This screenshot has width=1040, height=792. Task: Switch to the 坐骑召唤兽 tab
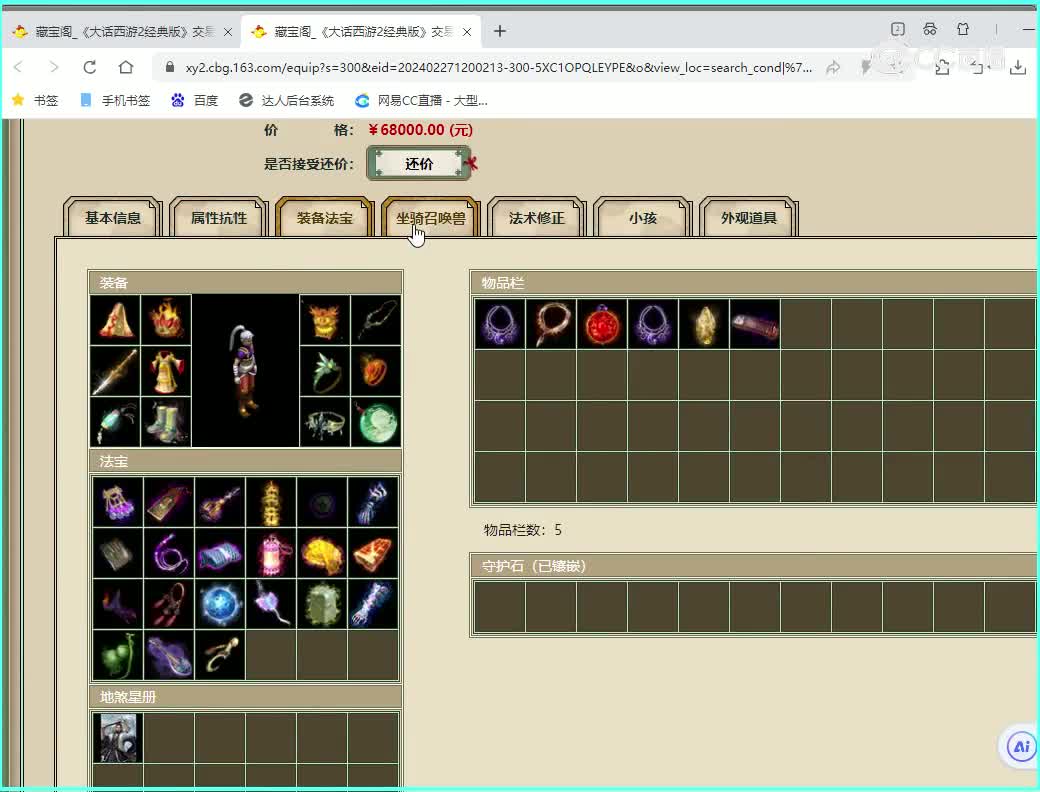[x=430, y=218]
